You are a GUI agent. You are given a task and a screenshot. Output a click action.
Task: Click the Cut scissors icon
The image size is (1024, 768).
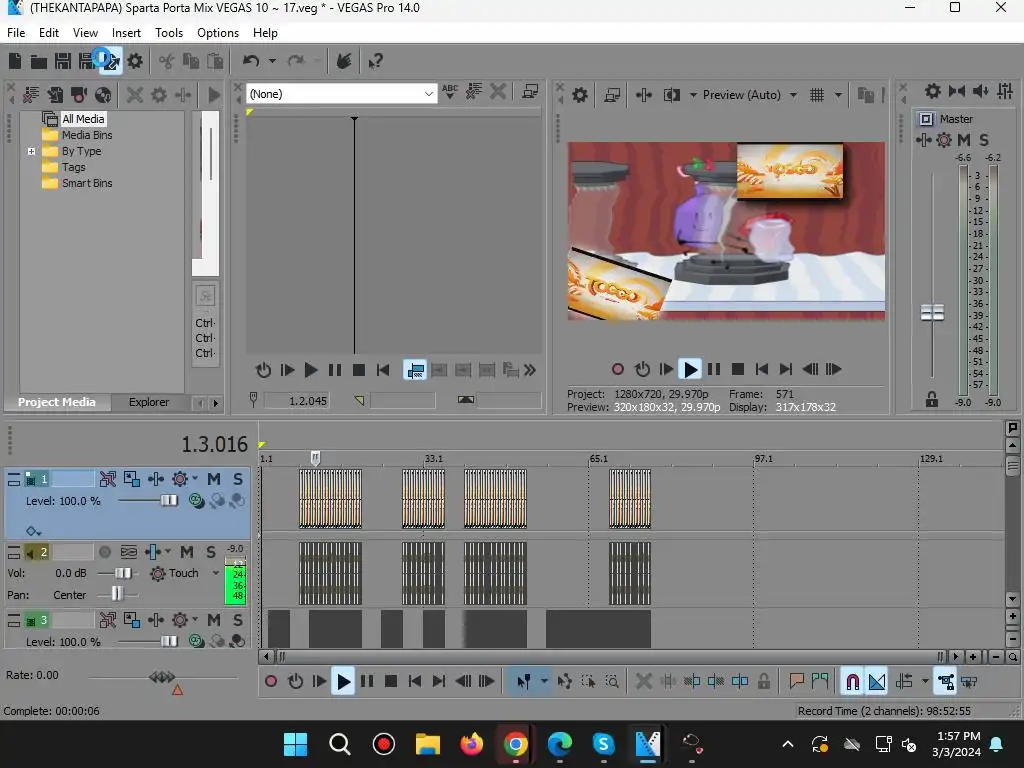[167, 61]
